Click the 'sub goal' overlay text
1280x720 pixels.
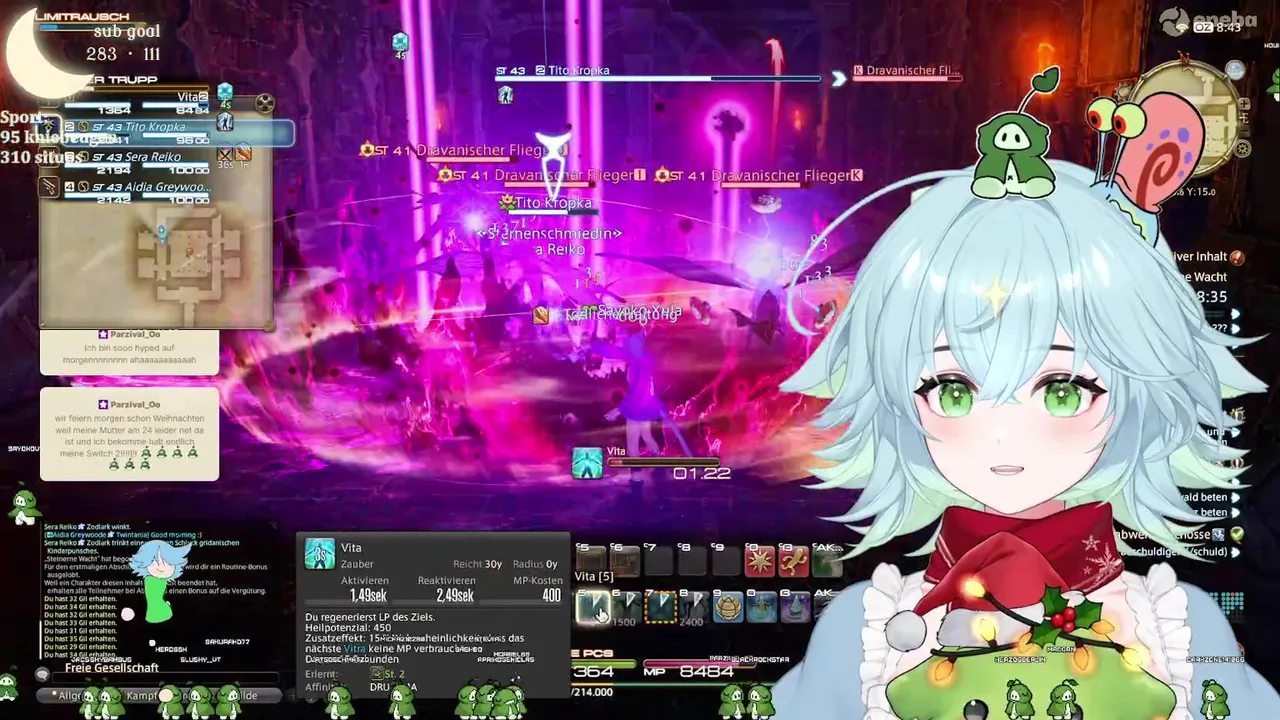pyautogui.click(x=127, y=31)
